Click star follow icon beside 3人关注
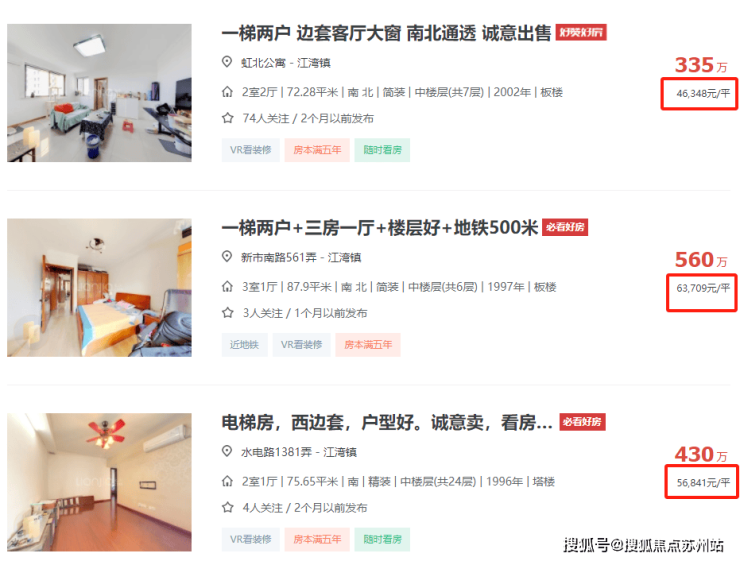 coord(227,313)
